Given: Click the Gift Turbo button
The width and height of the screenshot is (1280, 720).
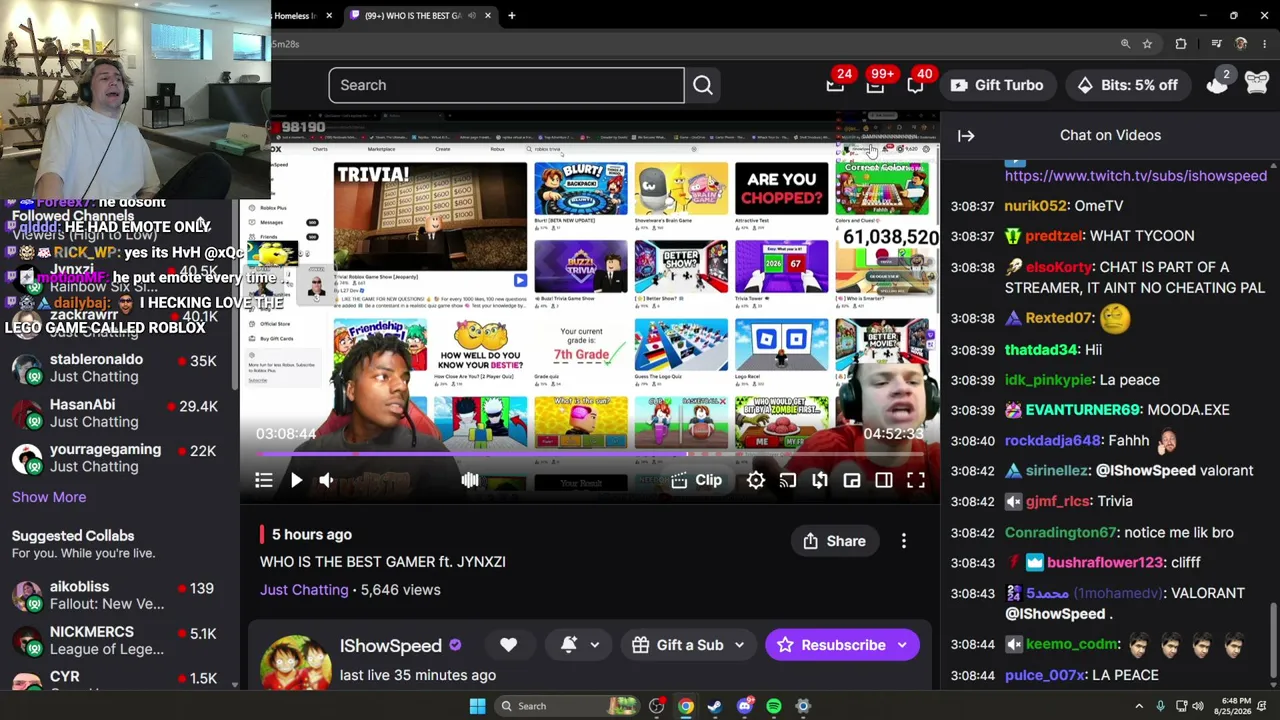Looking at the screenshot, I should tap(997, 85).
